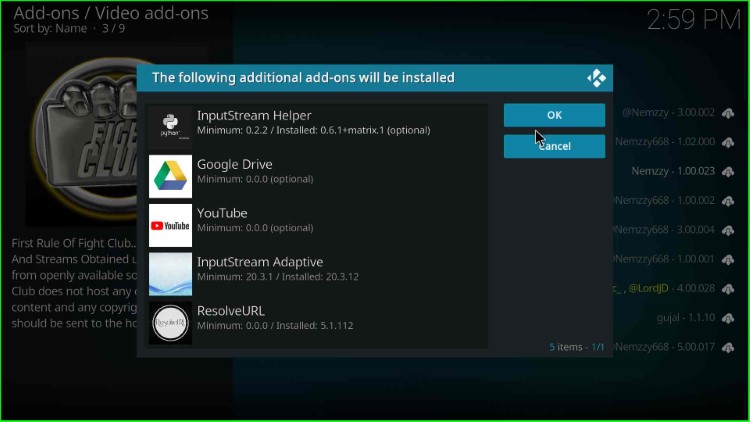The image size is (750, 422).
Task: Click the 2:59 PM clock
Action: pyautogui.click(x=694, y=20)
